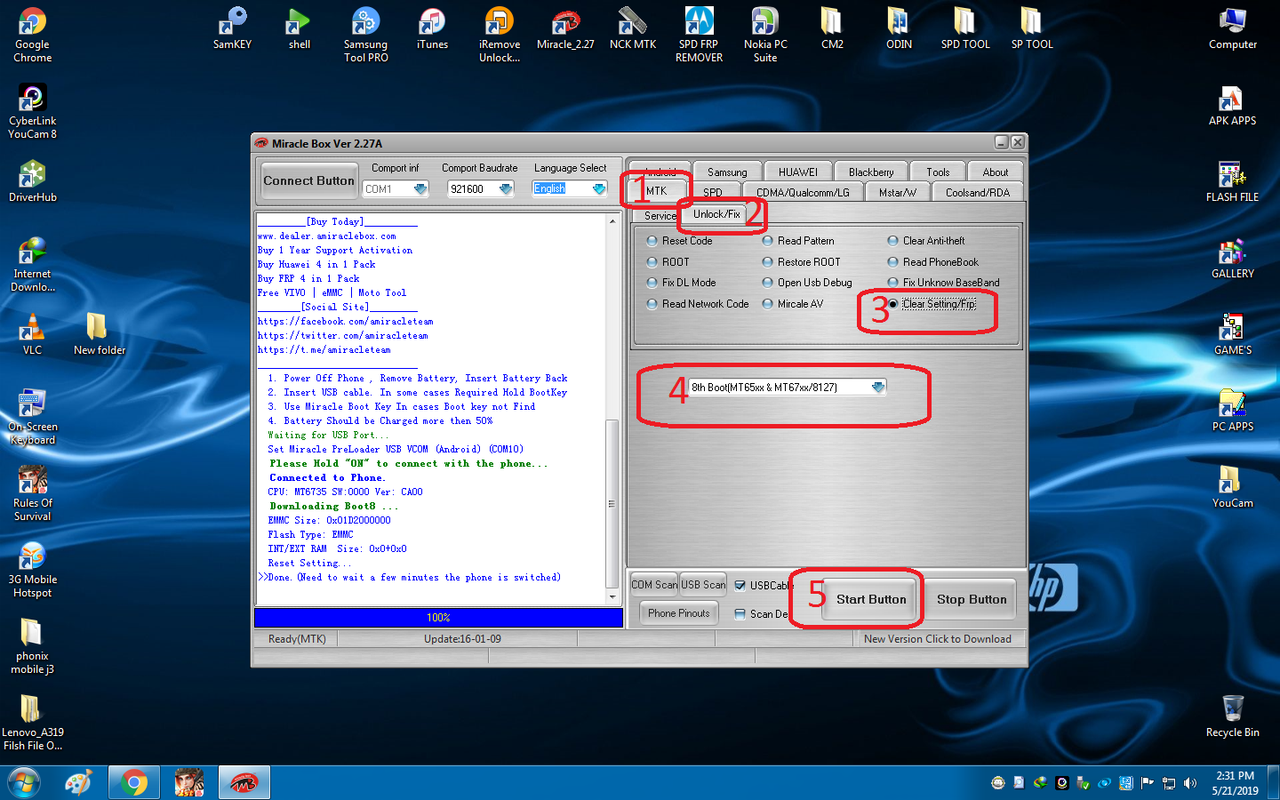Open SPD FRP REMOVER shortcut
The image size is (1280, 800).
(699, 34)
